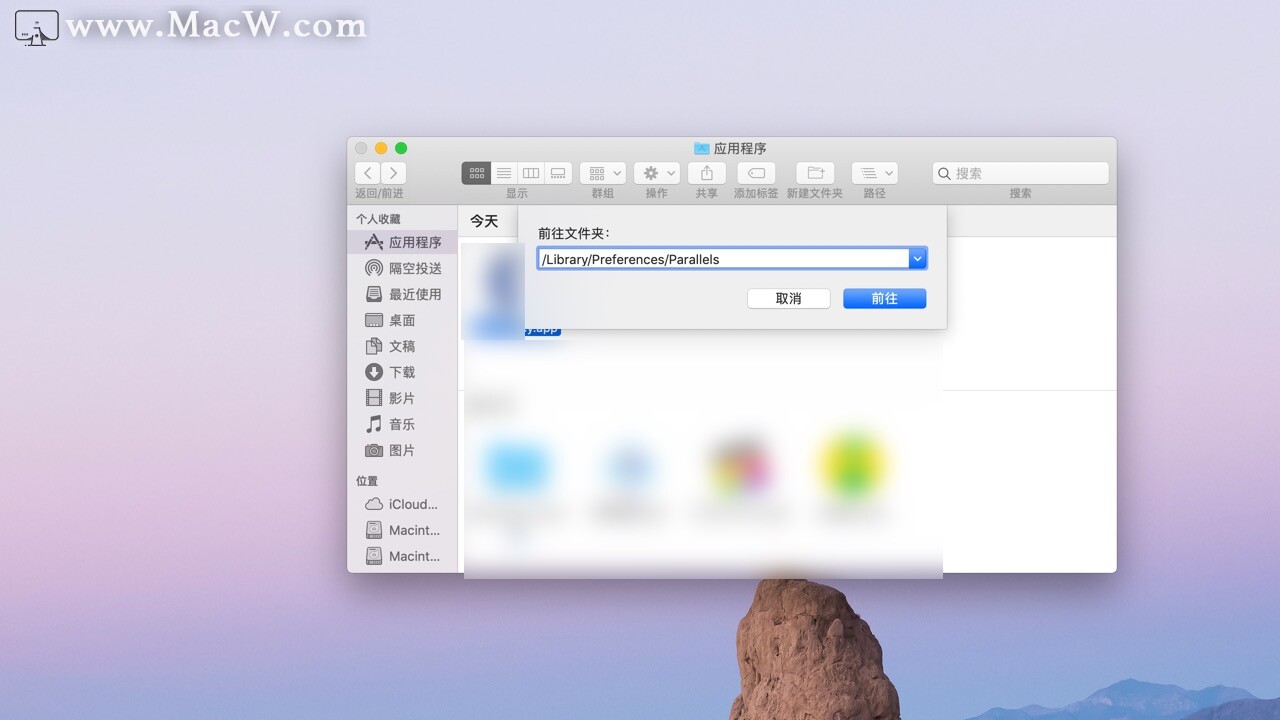The height and width of the screenshot is (720, 1280).
Task: Click the Pictures camera sidebar icon
Action: coord(374,450)
